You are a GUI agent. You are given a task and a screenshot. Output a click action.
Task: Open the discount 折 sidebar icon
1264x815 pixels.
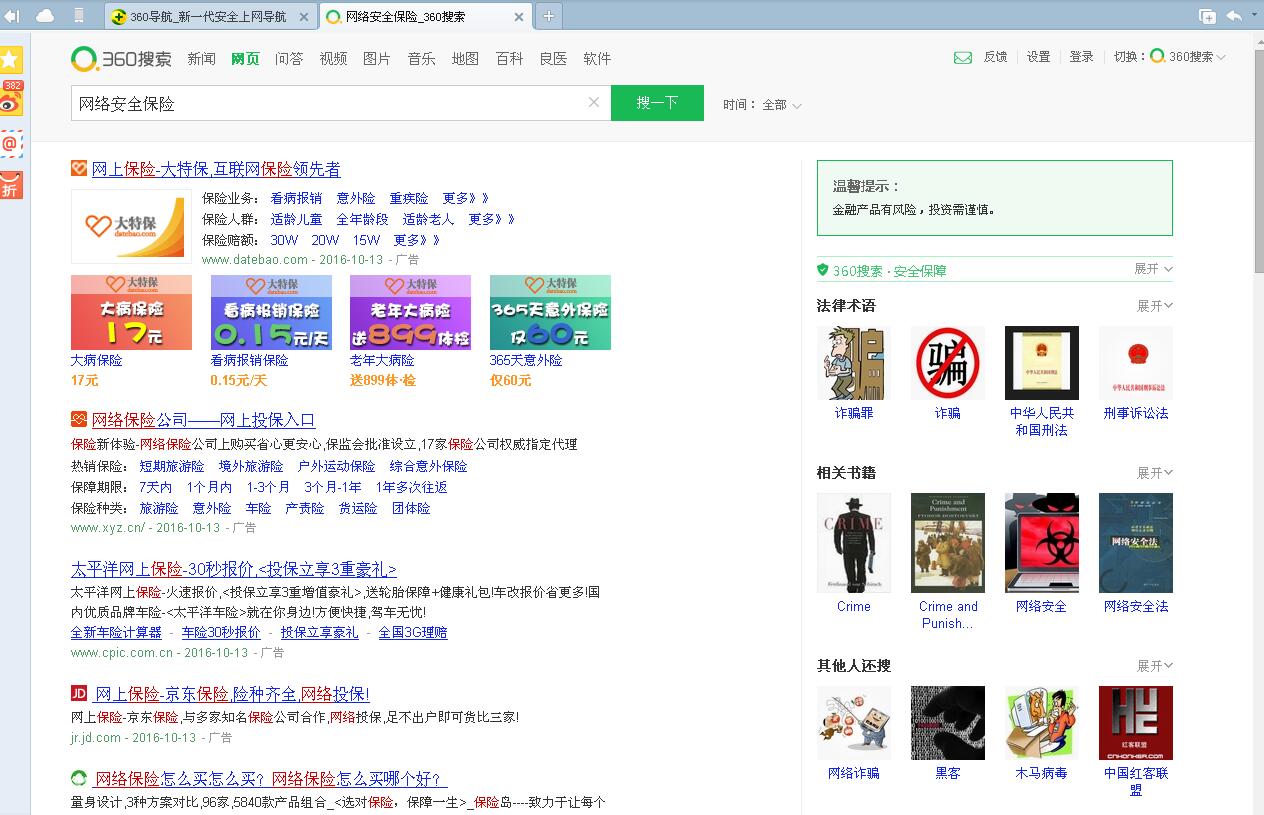pyautogui.click(x=11, y=185)
